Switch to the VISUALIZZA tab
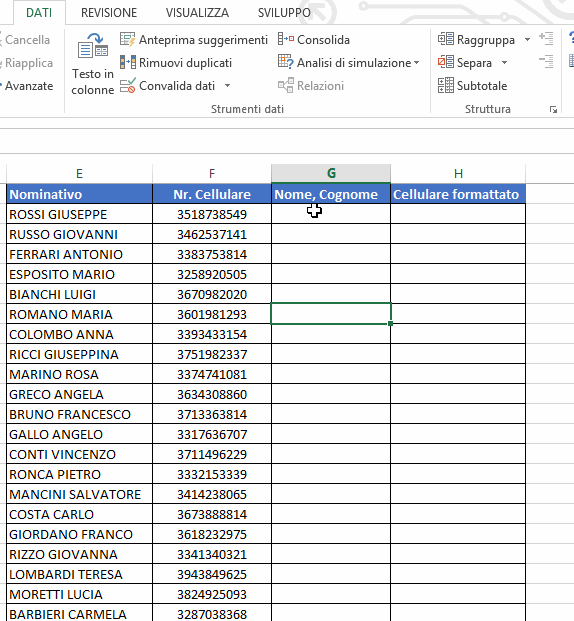This screenshot has width=574, height=621. click(197, 13)
